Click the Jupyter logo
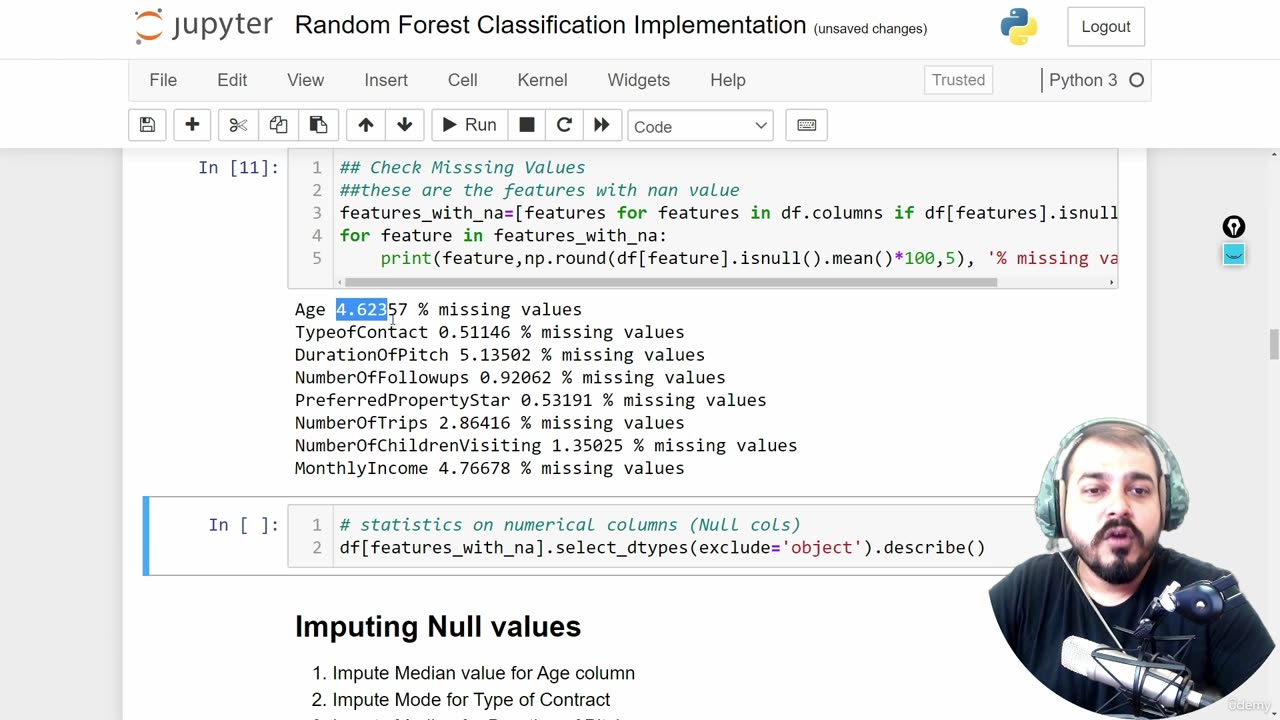Image resolution: width=1280 pixels, height=720 pixels. pyautogui.click(x=204, y=26)
